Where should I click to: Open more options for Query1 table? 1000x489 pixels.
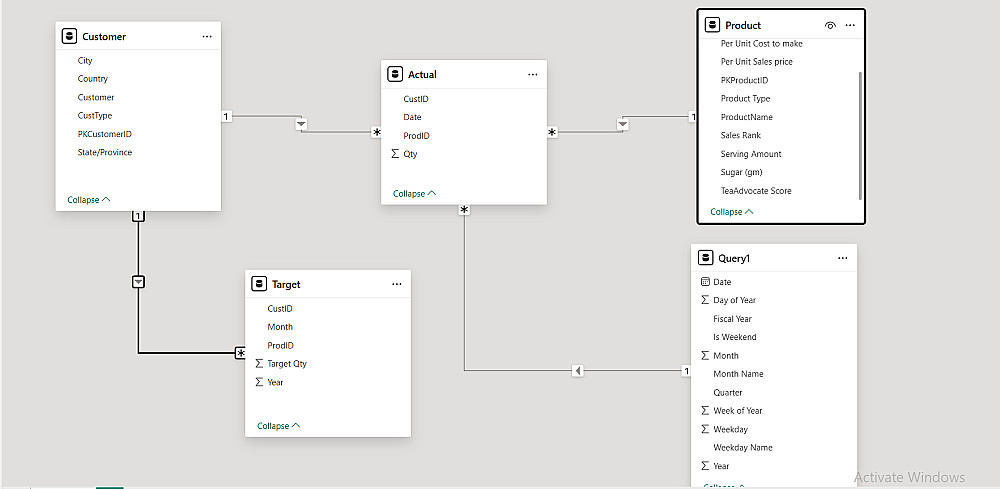(843, 258)
